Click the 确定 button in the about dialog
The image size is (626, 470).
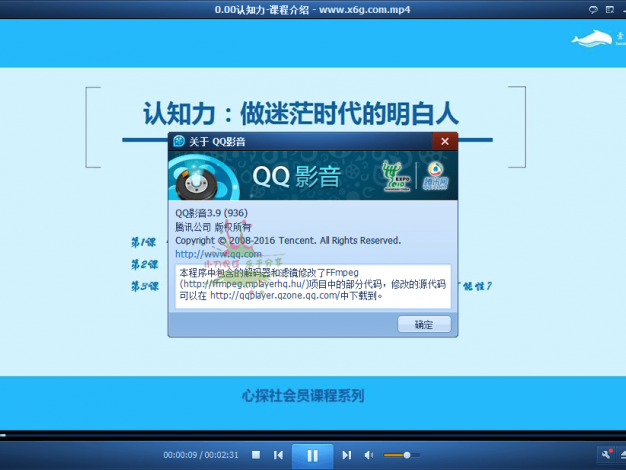coord(424,324)
